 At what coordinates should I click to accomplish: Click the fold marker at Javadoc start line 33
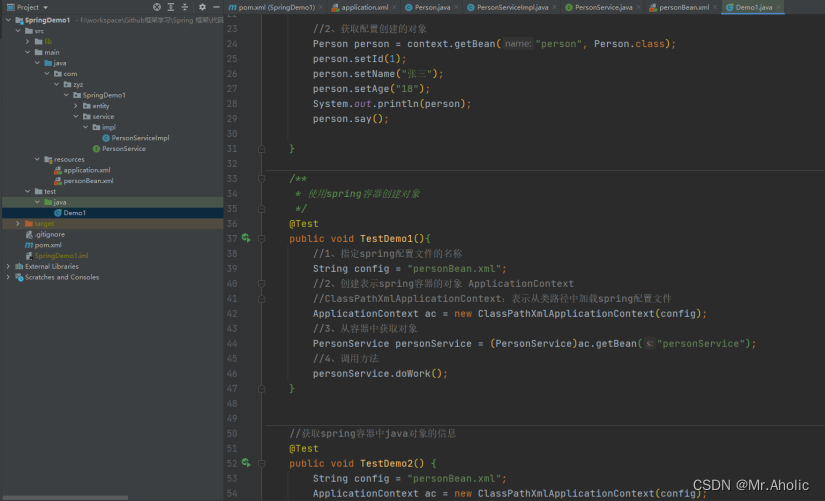point(261,178)
